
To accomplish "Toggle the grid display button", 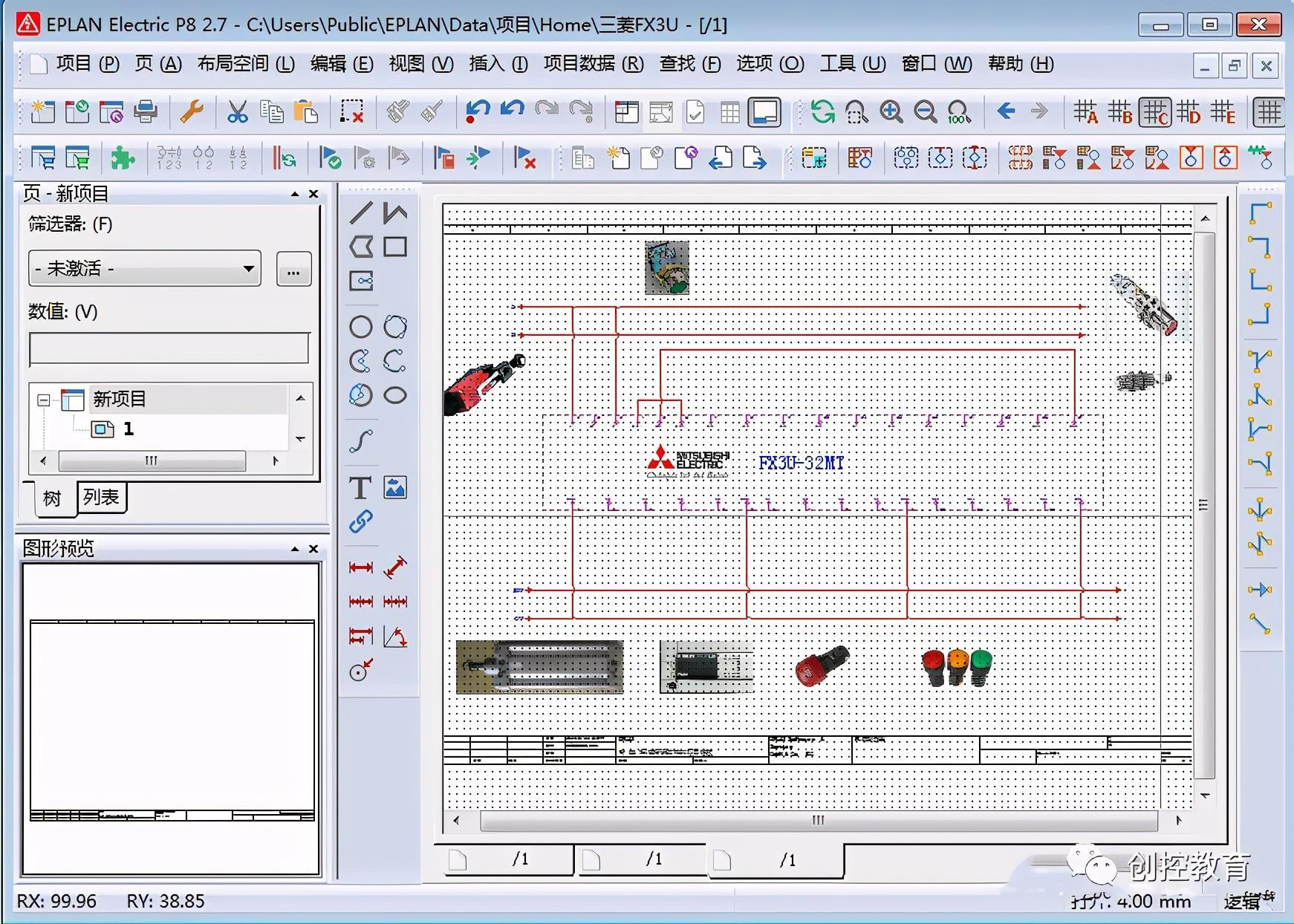I will (1268, 112).
